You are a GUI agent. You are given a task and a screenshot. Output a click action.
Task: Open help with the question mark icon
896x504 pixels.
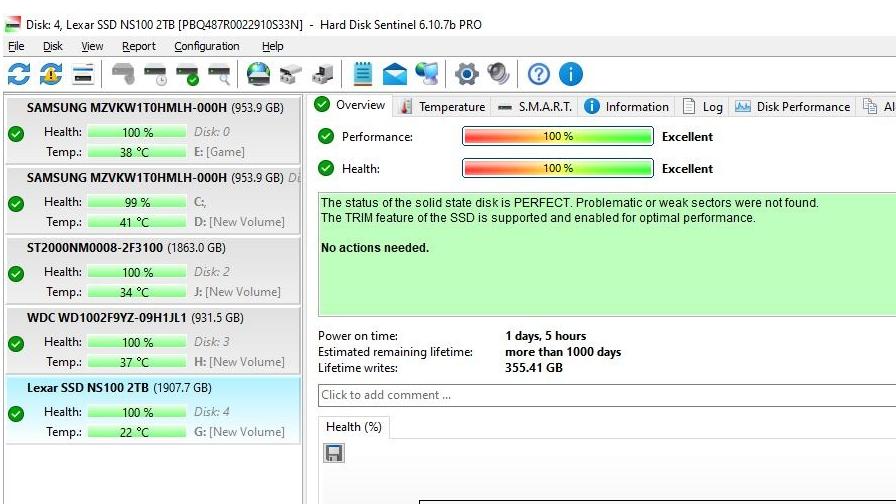539,74
